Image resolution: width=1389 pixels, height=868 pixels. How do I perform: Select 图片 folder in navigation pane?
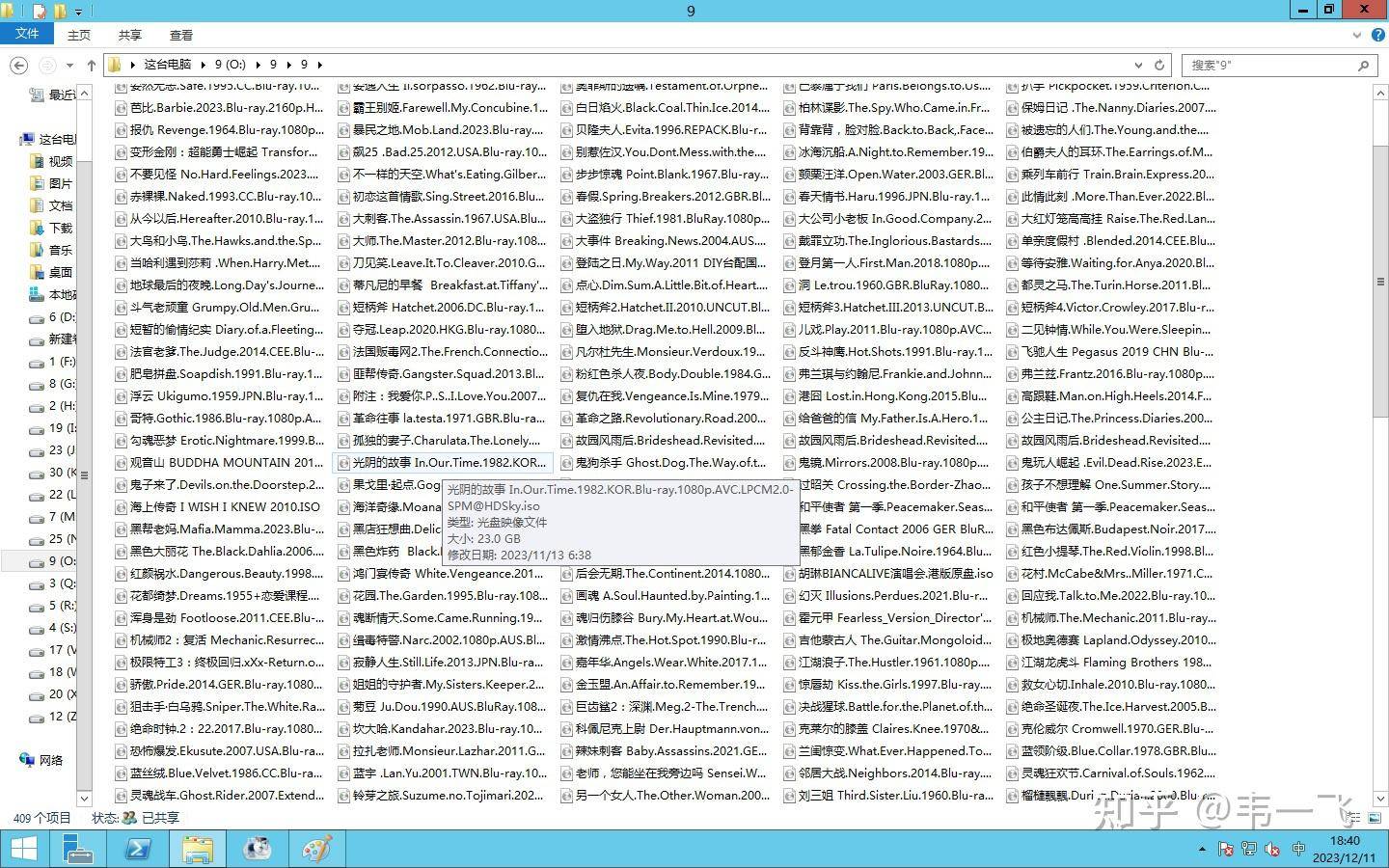52,183
